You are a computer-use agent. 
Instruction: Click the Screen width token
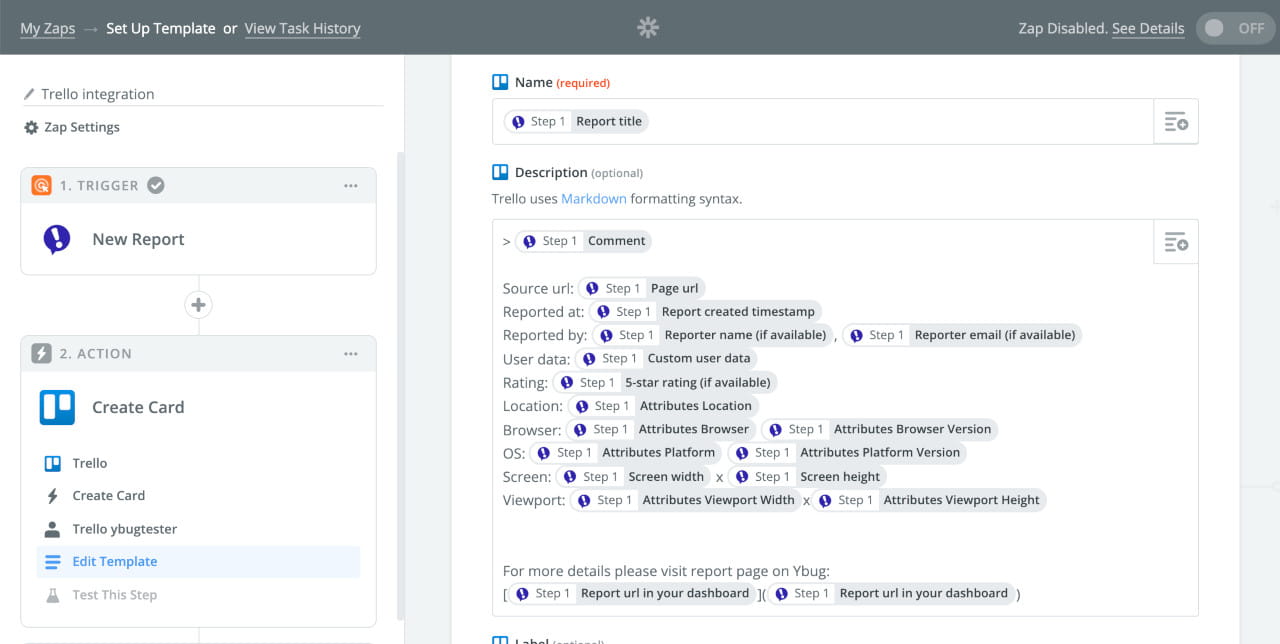(633, 476)
